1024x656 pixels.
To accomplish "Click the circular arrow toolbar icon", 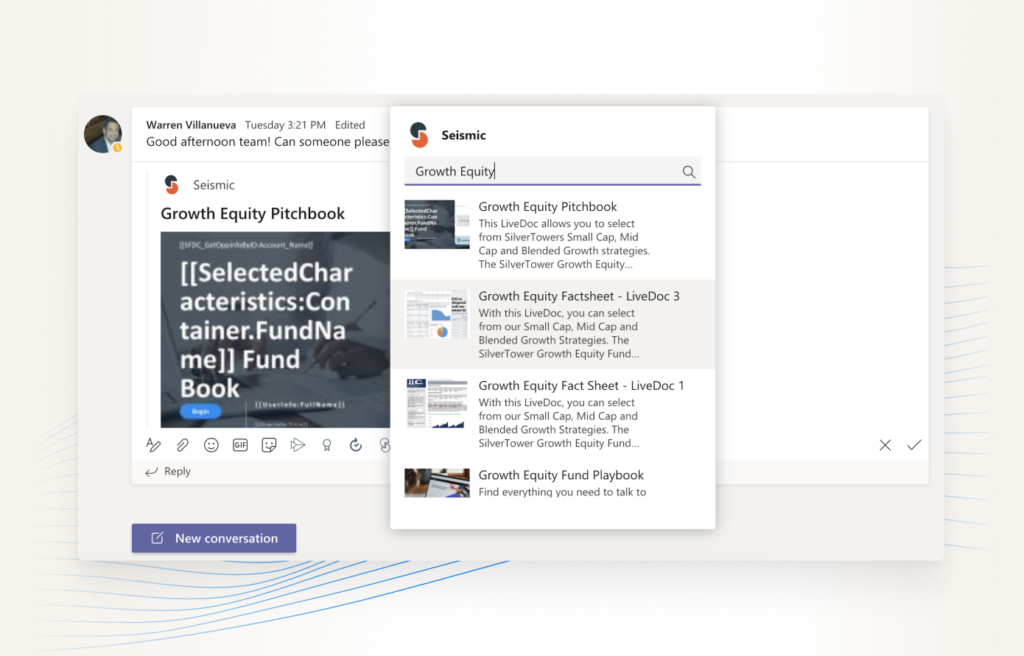I will pyautogui.click(x=355, y=445).
